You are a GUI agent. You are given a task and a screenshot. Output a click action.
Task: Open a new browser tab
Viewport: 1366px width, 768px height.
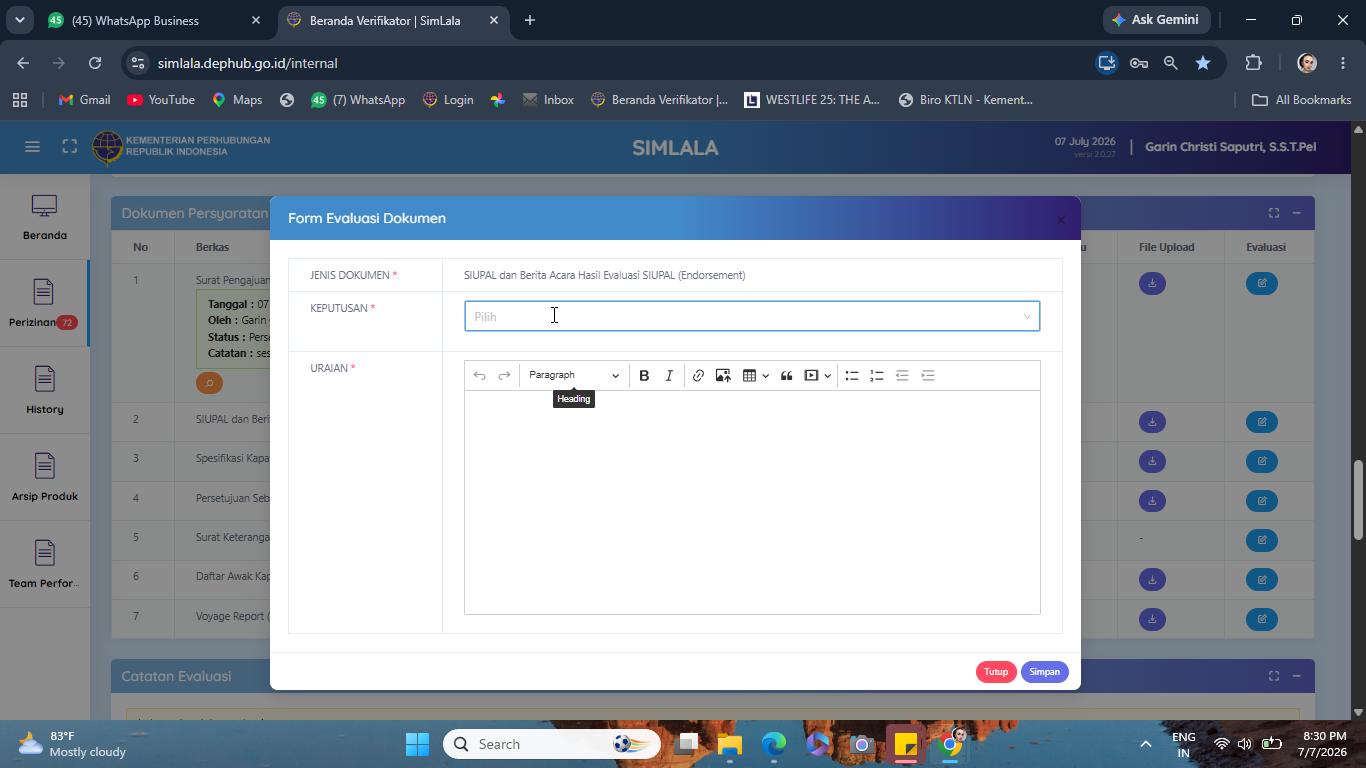pyautogui.click(x=530, y=20)
